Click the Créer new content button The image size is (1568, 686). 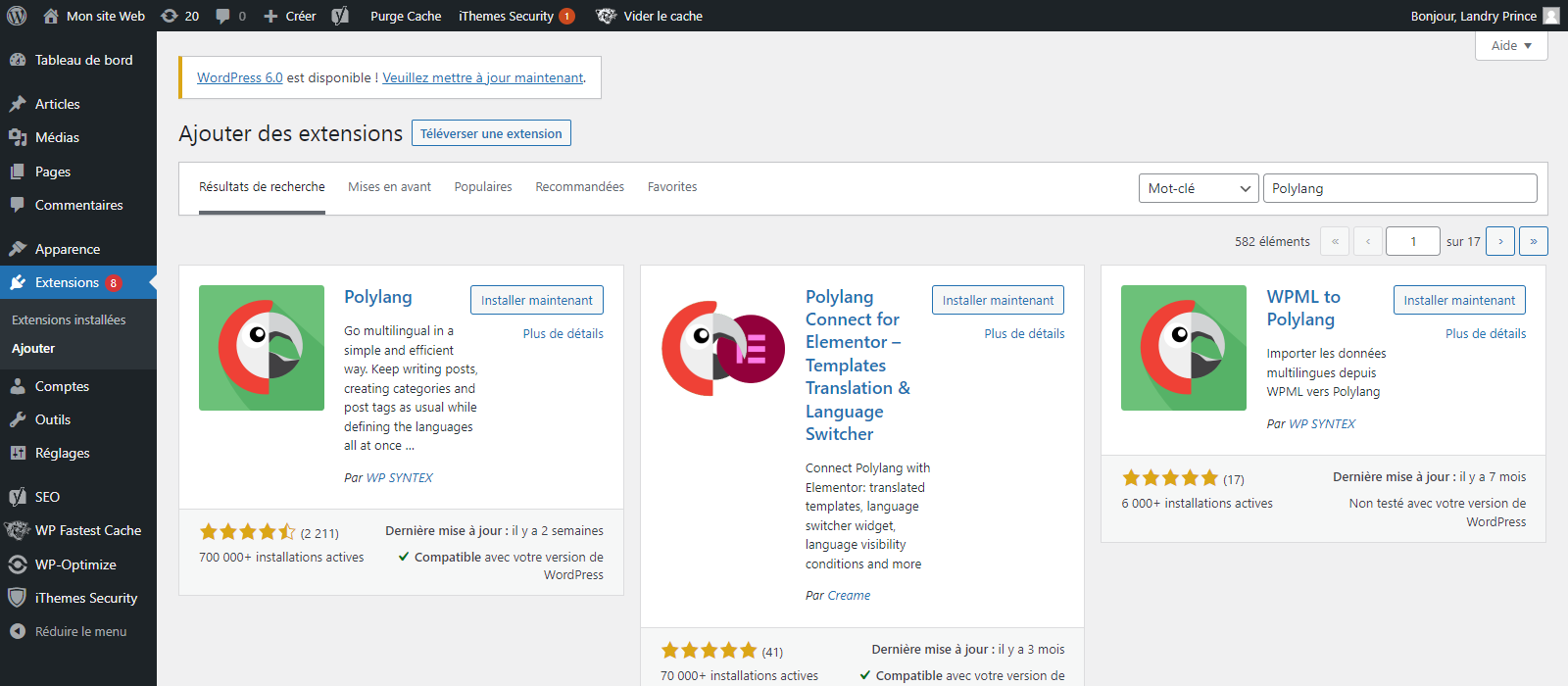click(290, 16)
